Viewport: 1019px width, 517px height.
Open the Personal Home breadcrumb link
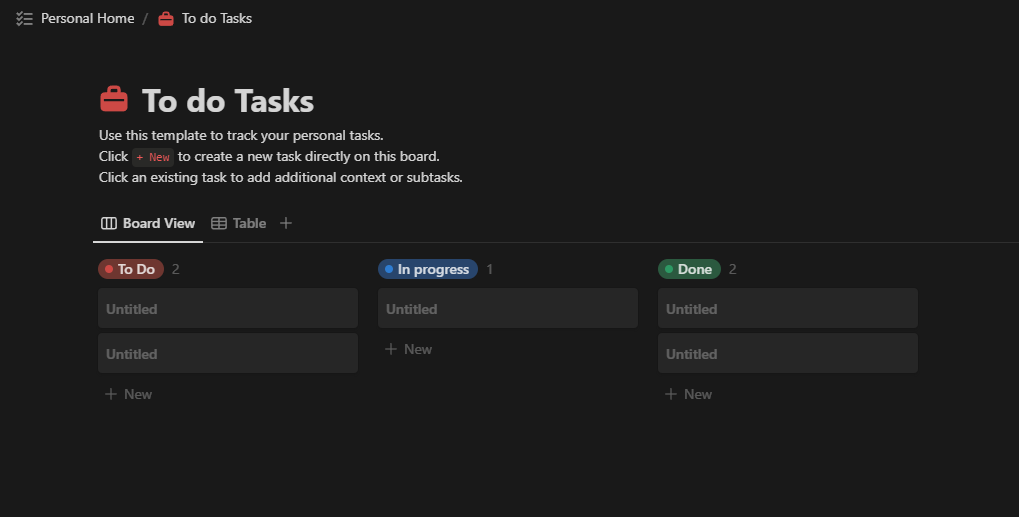point(88,18)
